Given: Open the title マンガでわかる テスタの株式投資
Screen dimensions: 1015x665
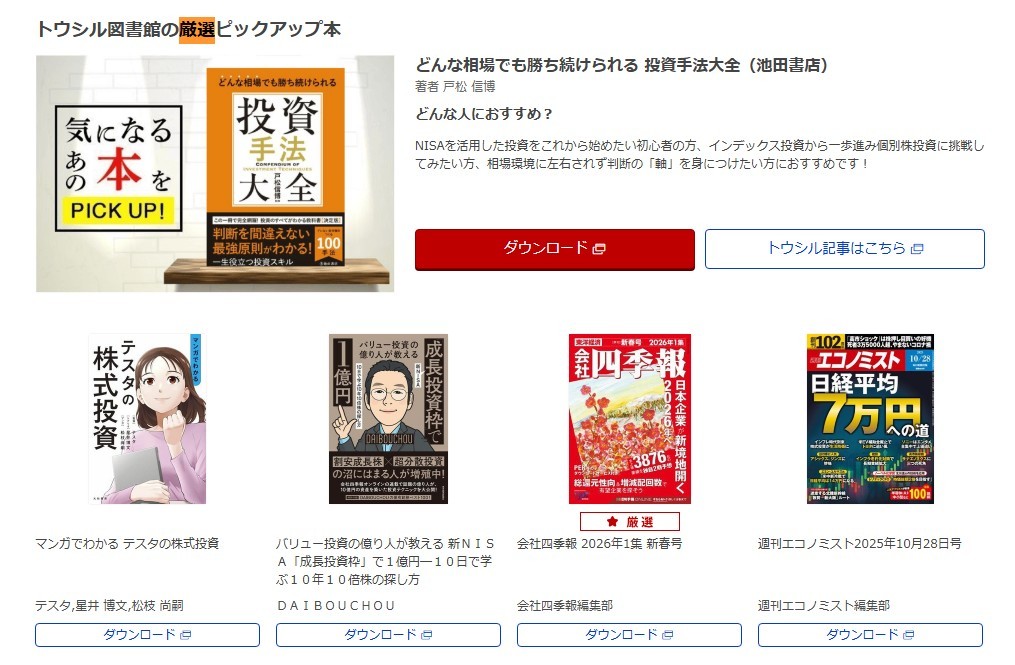Looking at the screenshot, I should click(x=127, y=543).
